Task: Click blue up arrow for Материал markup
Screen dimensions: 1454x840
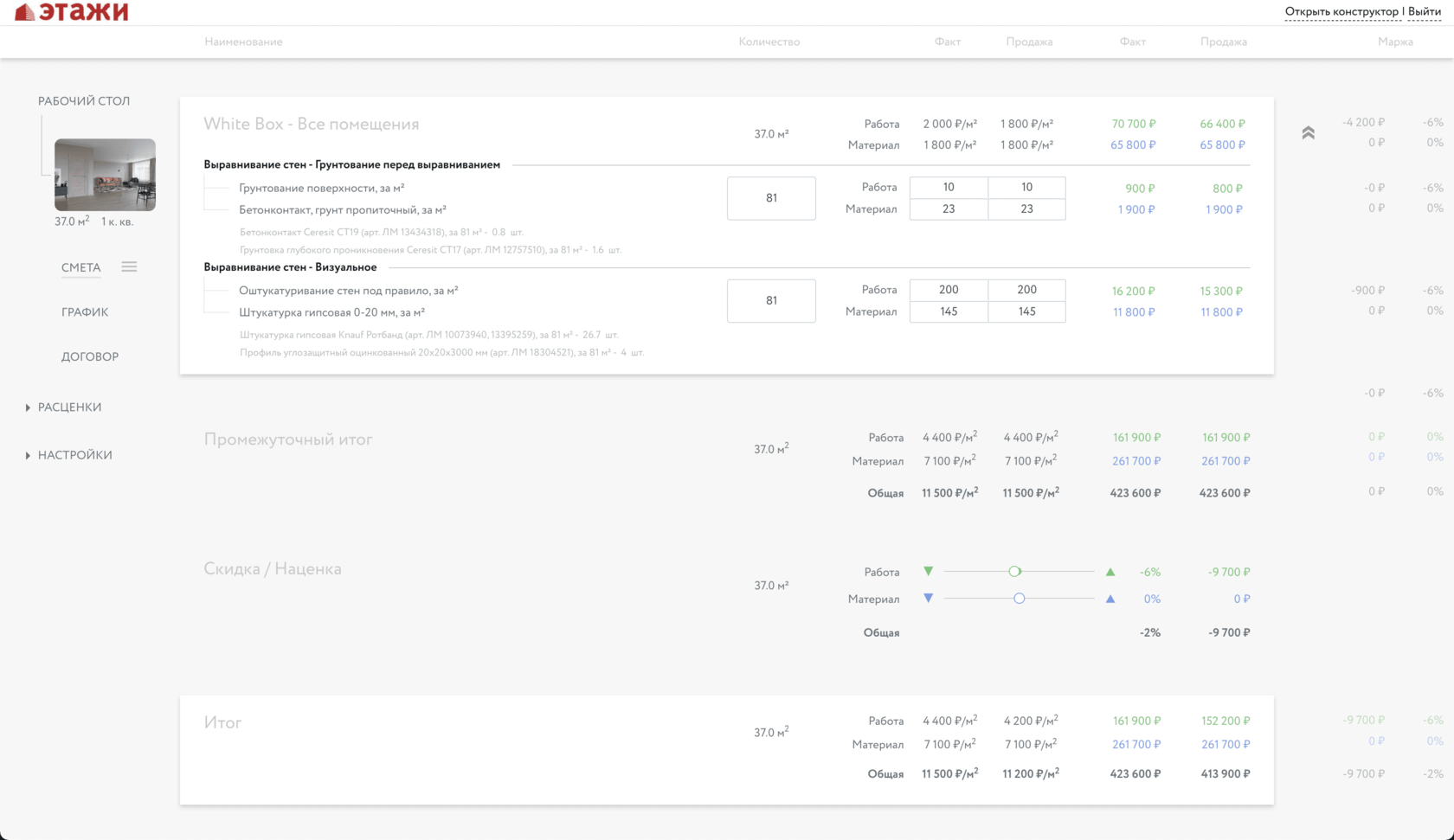Action: pos(1110,599)
